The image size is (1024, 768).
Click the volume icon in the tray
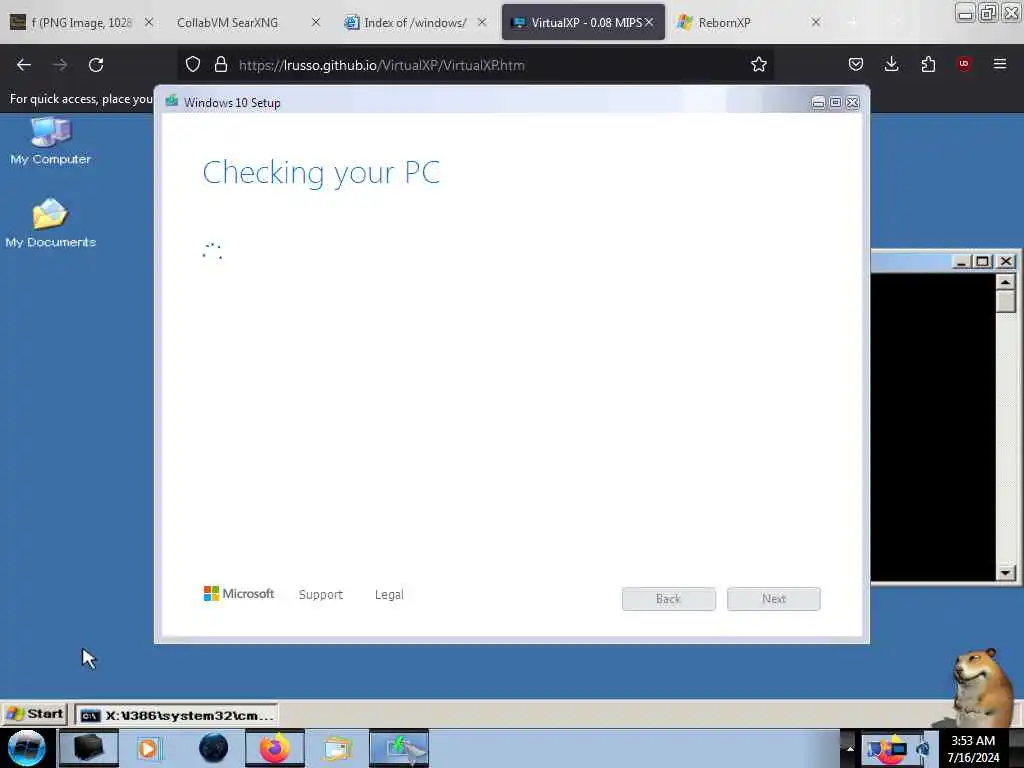[924, 749]
